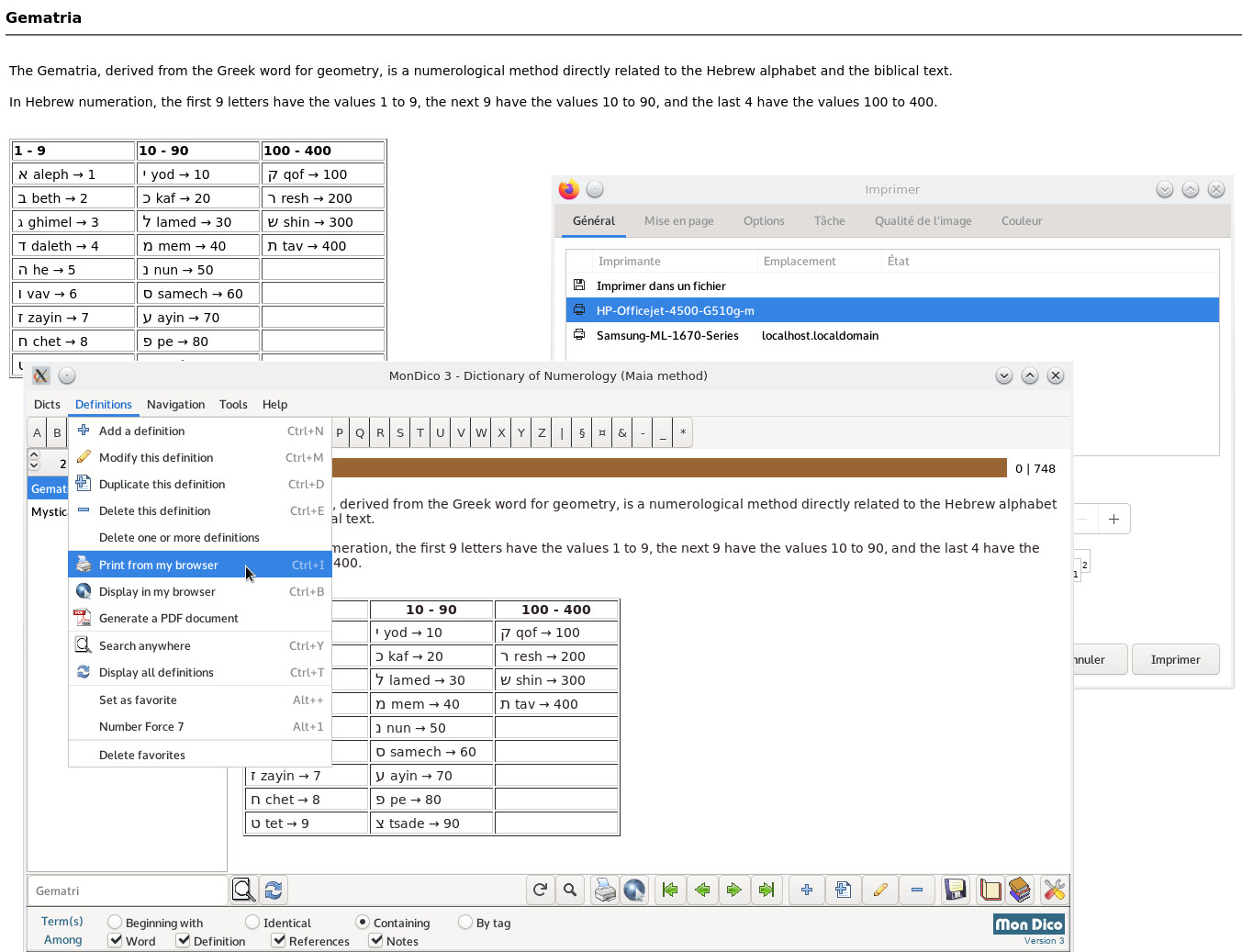The width and height of the screenshot is (1242, 952).
Task: Select HP-Officejet-4500-G510g-m printer row
Action: pos(892,310)
